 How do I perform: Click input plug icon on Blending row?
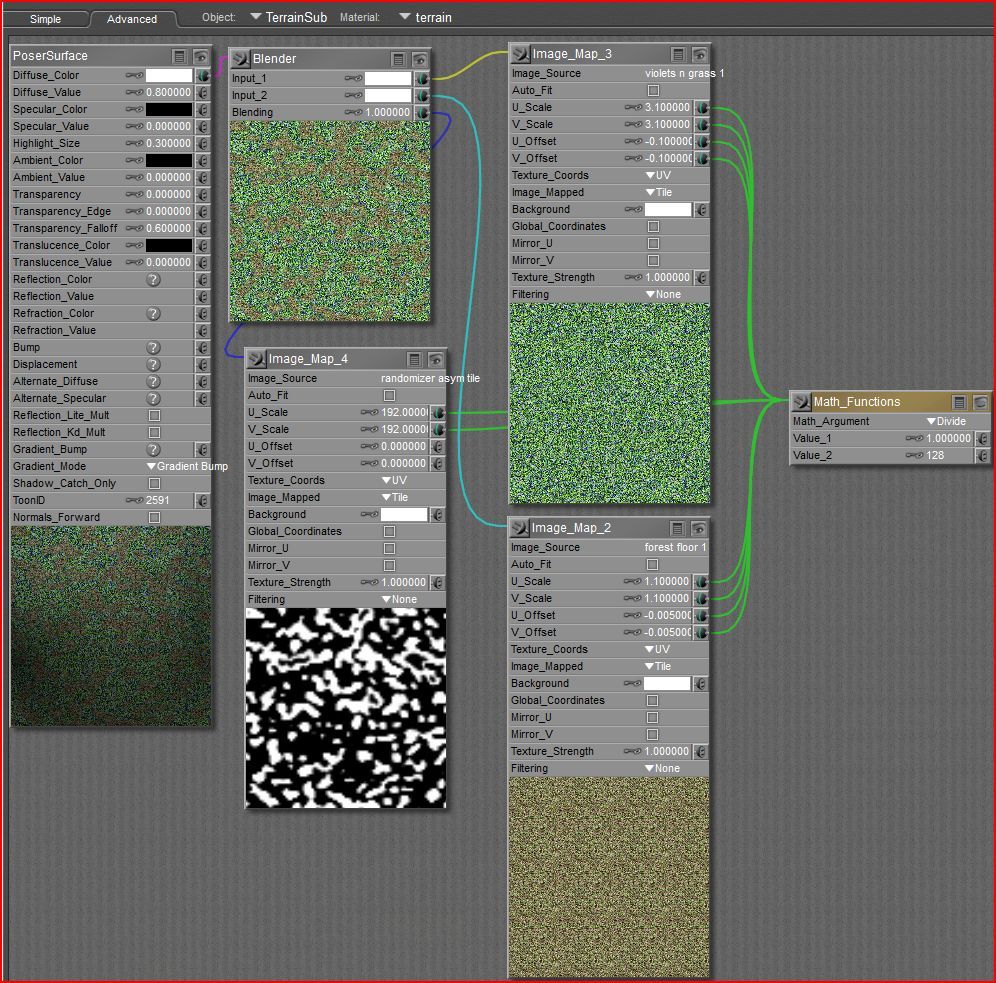tap(422, 113)
